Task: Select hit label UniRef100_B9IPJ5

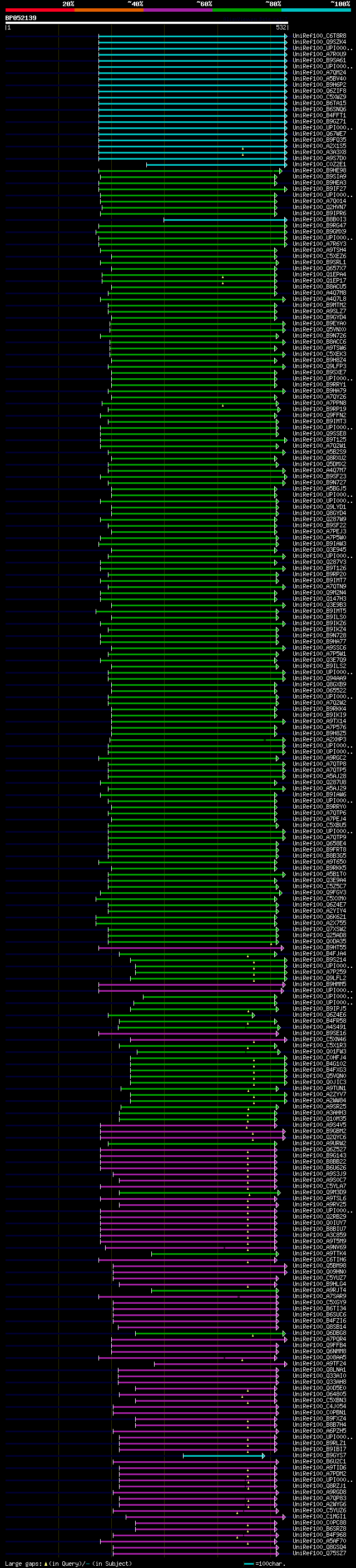Action: pyautogui.click(x=319, y=1008)
